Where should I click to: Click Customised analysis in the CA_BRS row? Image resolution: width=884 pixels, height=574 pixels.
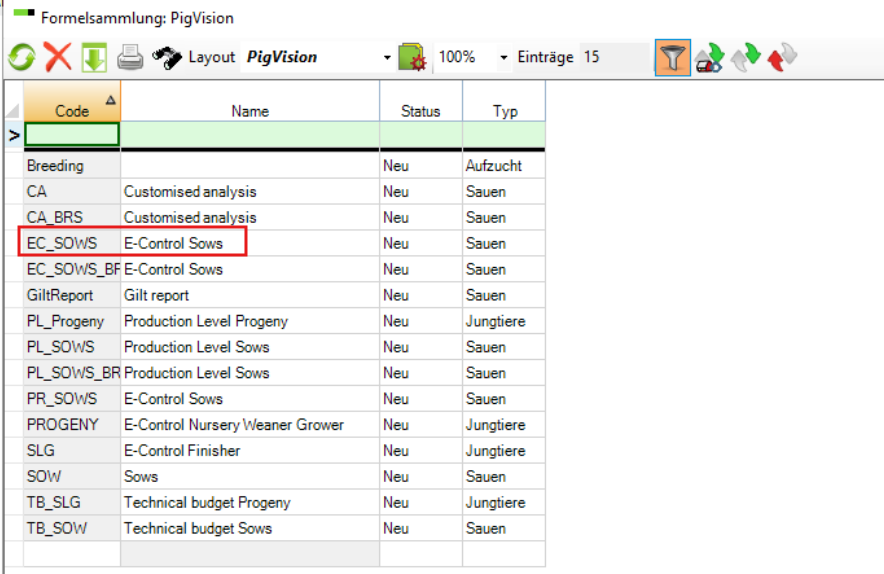coord(250,218)
